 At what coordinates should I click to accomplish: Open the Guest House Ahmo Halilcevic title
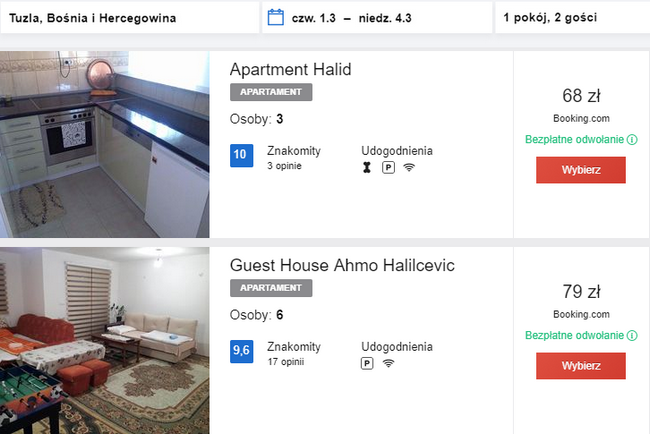pyautogui.click(x=342, y=265)
